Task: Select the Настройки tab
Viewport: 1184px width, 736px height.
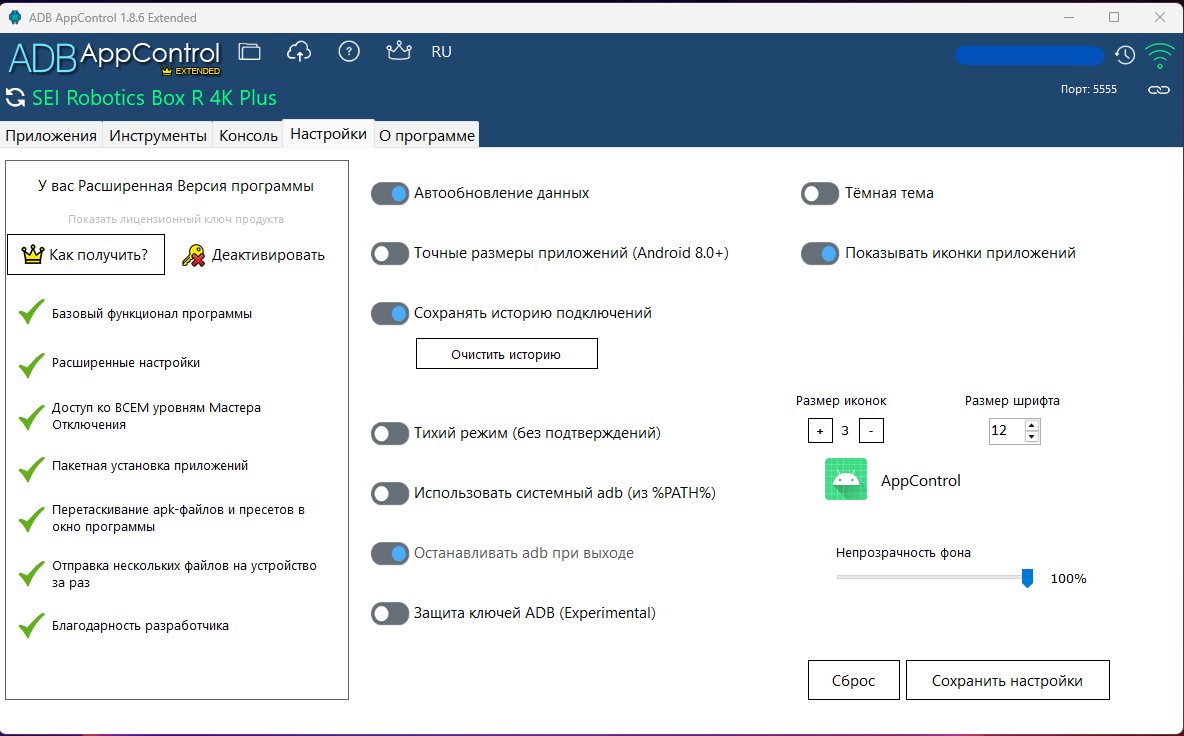Action: (x=328, y=134)
